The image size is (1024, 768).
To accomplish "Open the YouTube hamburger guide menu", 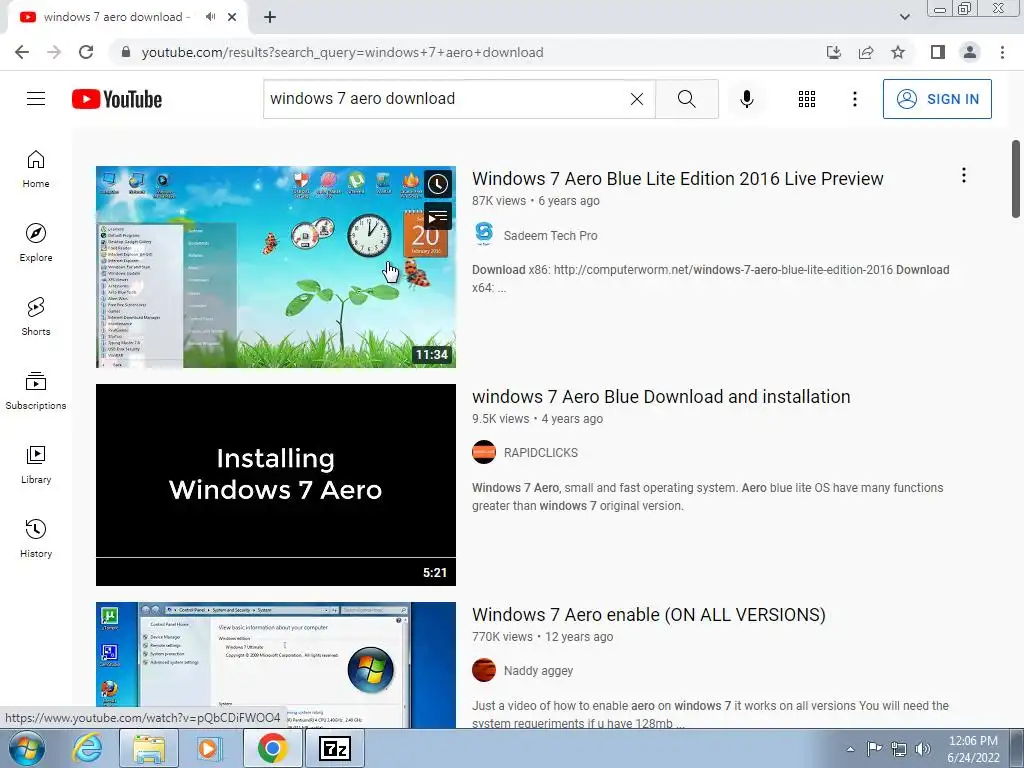I will [x=36, y=99].
